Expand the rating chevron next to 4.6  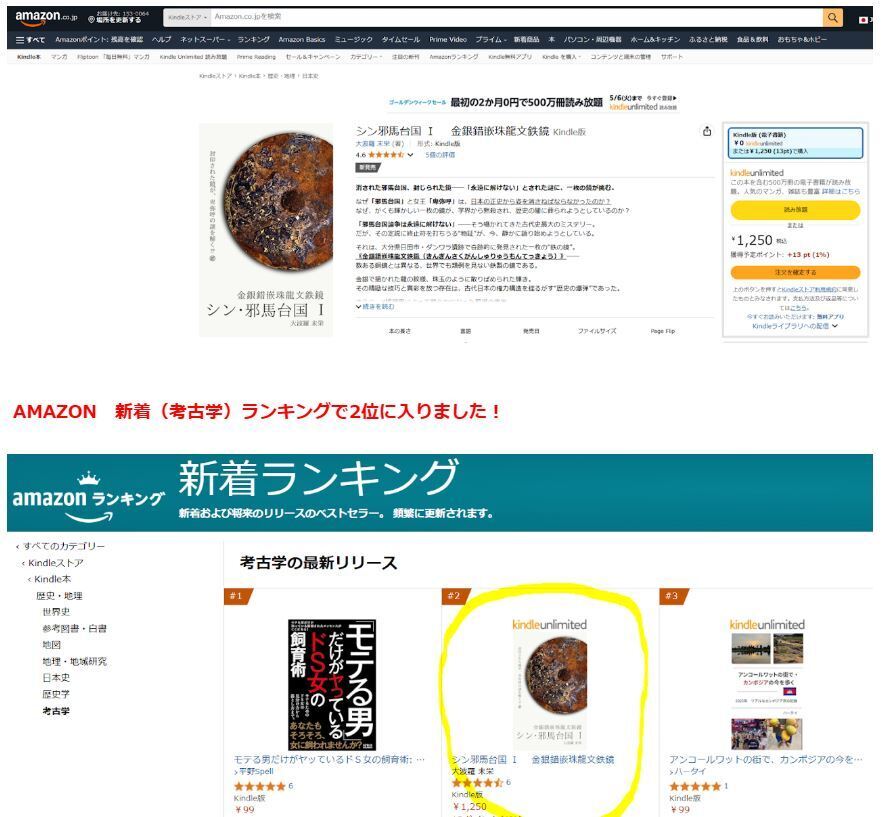pyautogui.click(x=410, y=154)
